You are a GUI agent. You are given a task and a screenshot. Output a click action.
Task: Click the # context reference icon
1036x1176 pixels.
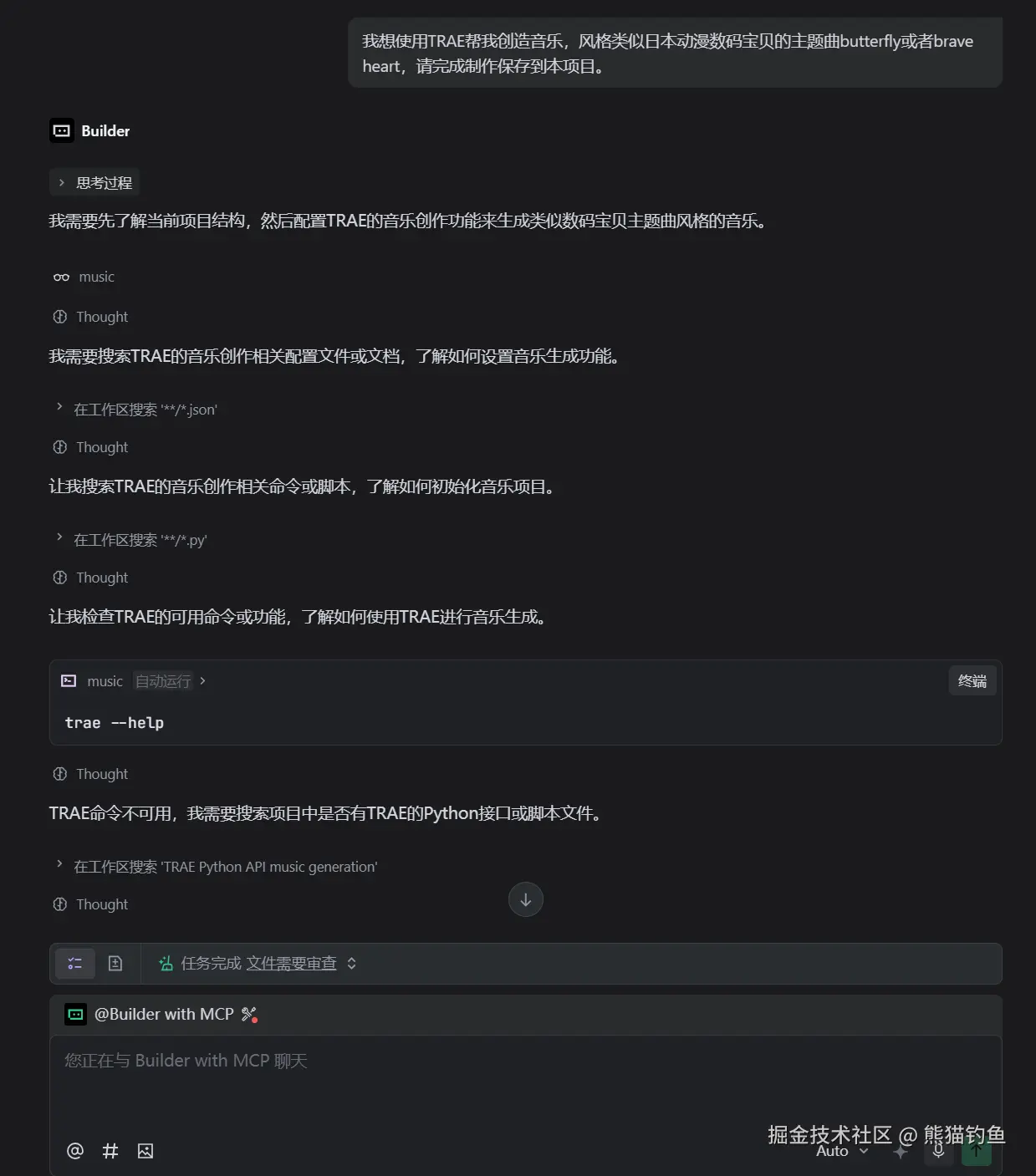point(110,1151)
